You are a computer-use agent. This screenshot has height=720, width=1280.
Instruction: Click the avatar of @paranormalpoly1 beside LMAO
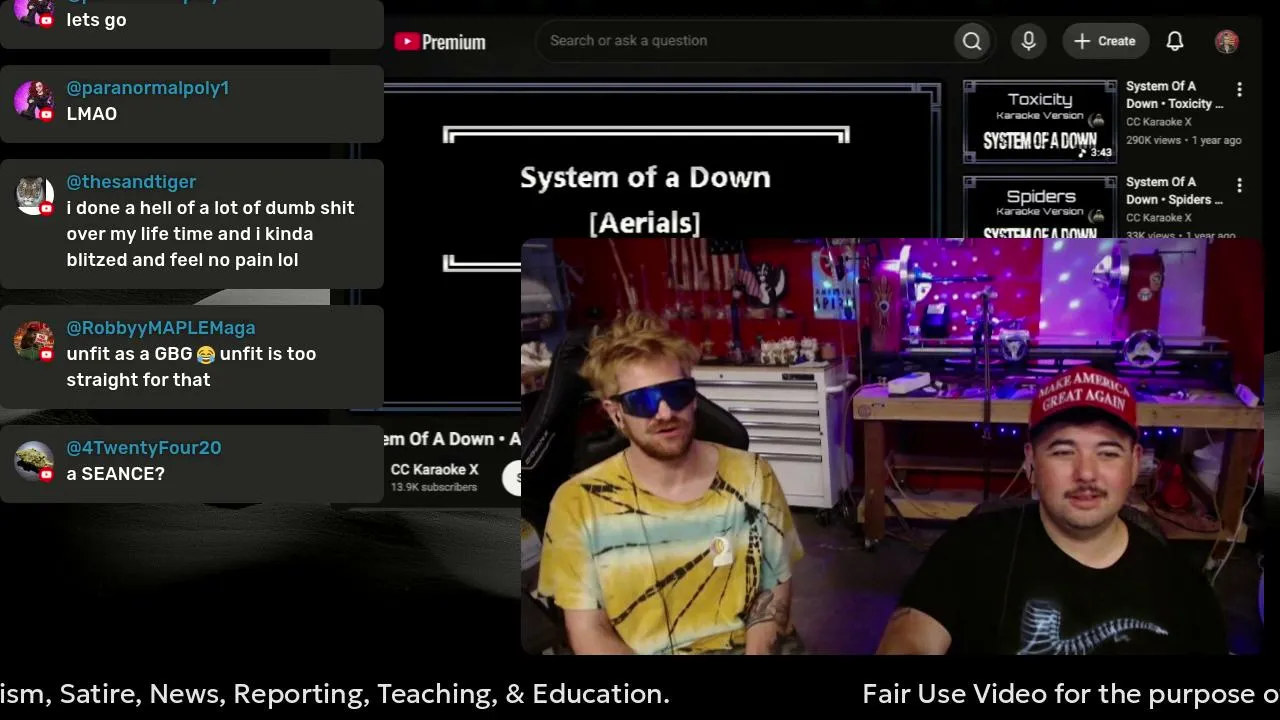(x=34, y=100)
